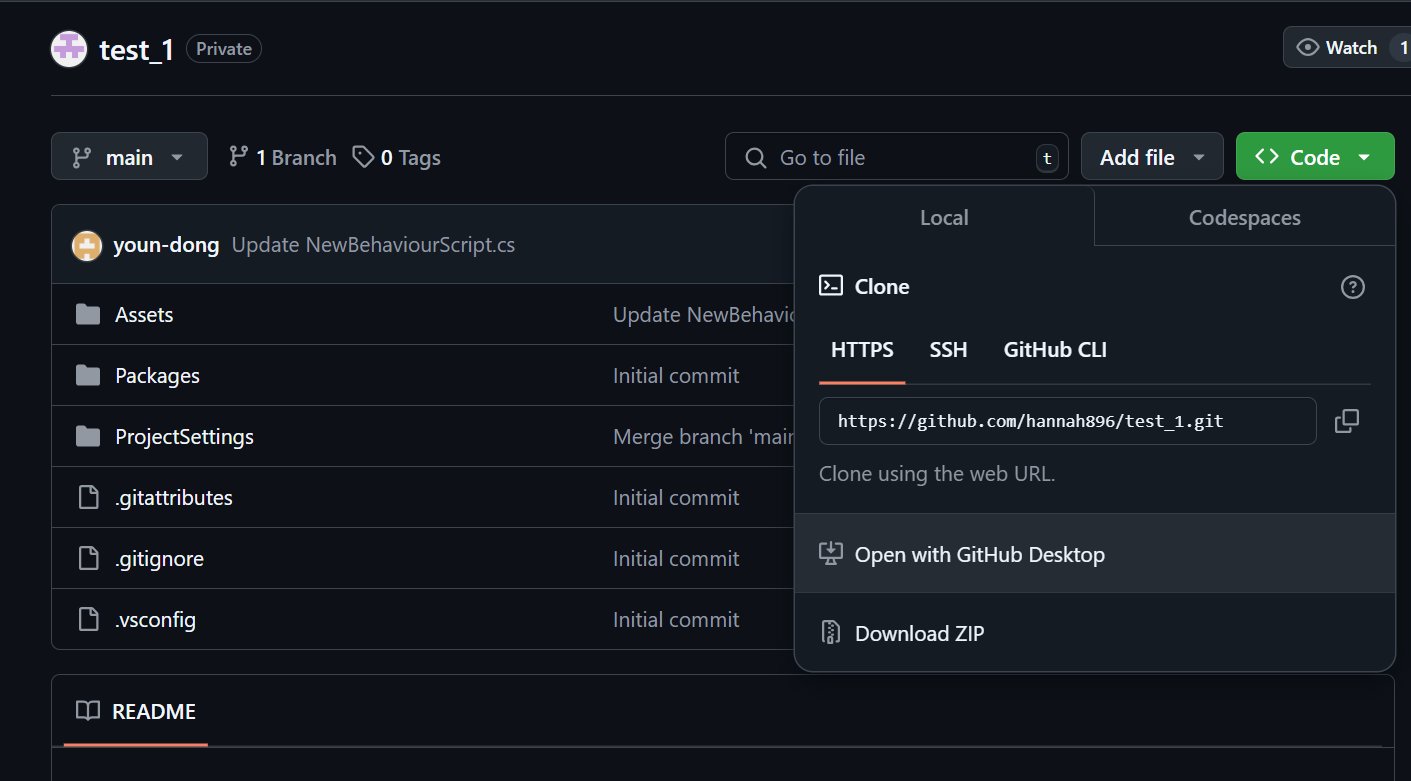Select the Local tab

click(x=944, y=218)
